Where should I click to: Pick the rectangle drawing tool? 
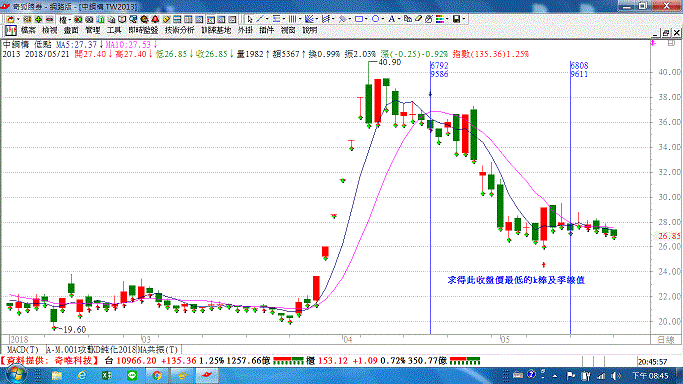coord(359,19)
